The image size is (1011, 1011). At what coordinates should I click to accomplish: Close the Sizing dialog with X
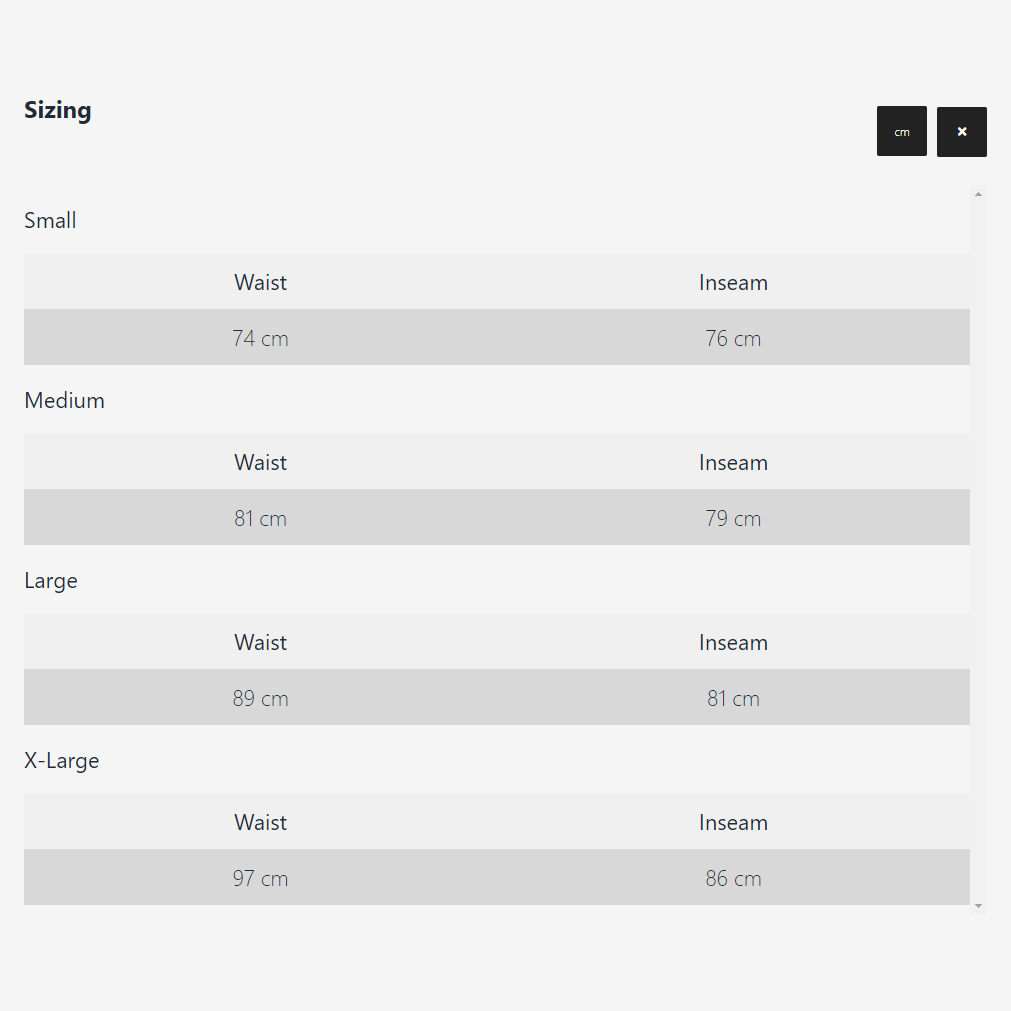(961, 132)
